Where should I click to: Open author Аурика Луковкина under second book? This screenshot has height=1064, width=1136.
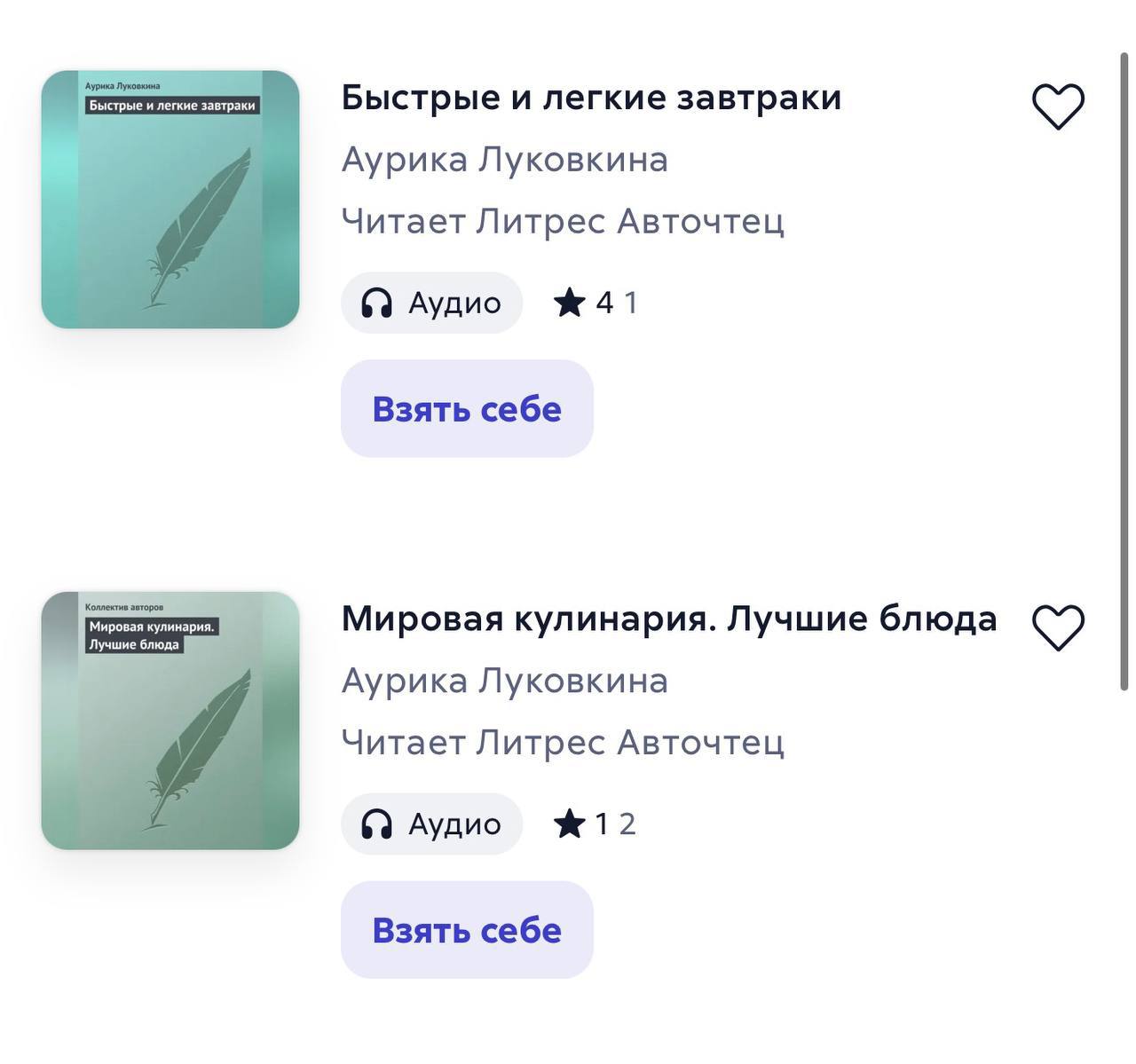[505, 681]
